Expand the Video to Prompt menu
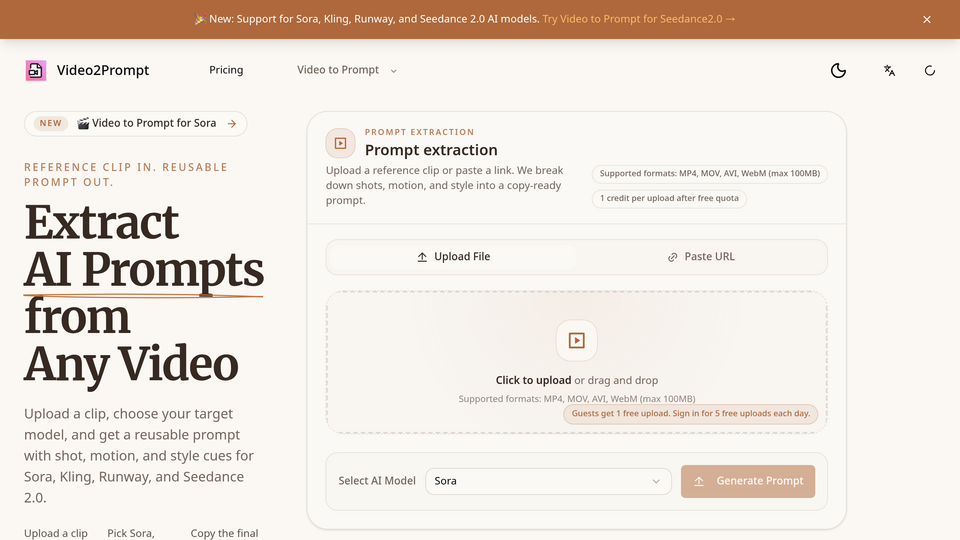Viewport: 960px width, 540px height. pyautogui.click(x=347, y=70)
